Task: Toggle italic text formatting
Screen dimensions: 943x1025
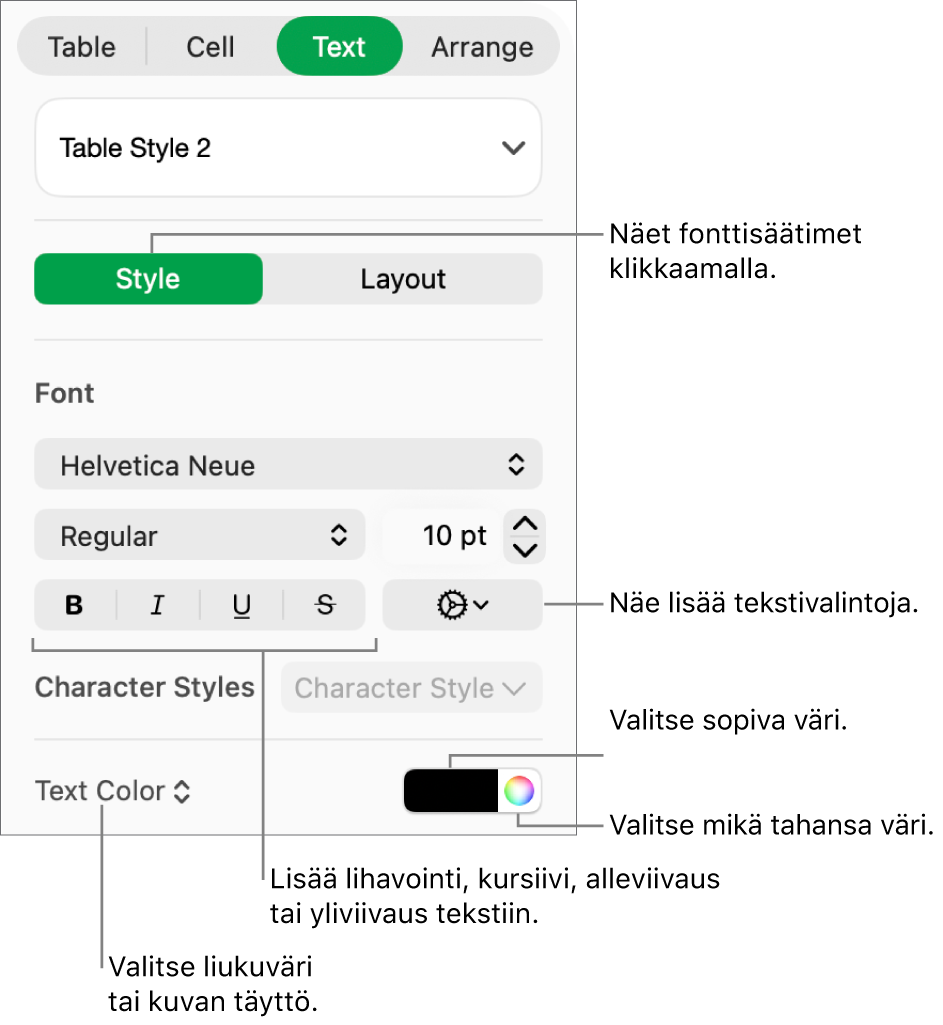Action: point(157,605)
